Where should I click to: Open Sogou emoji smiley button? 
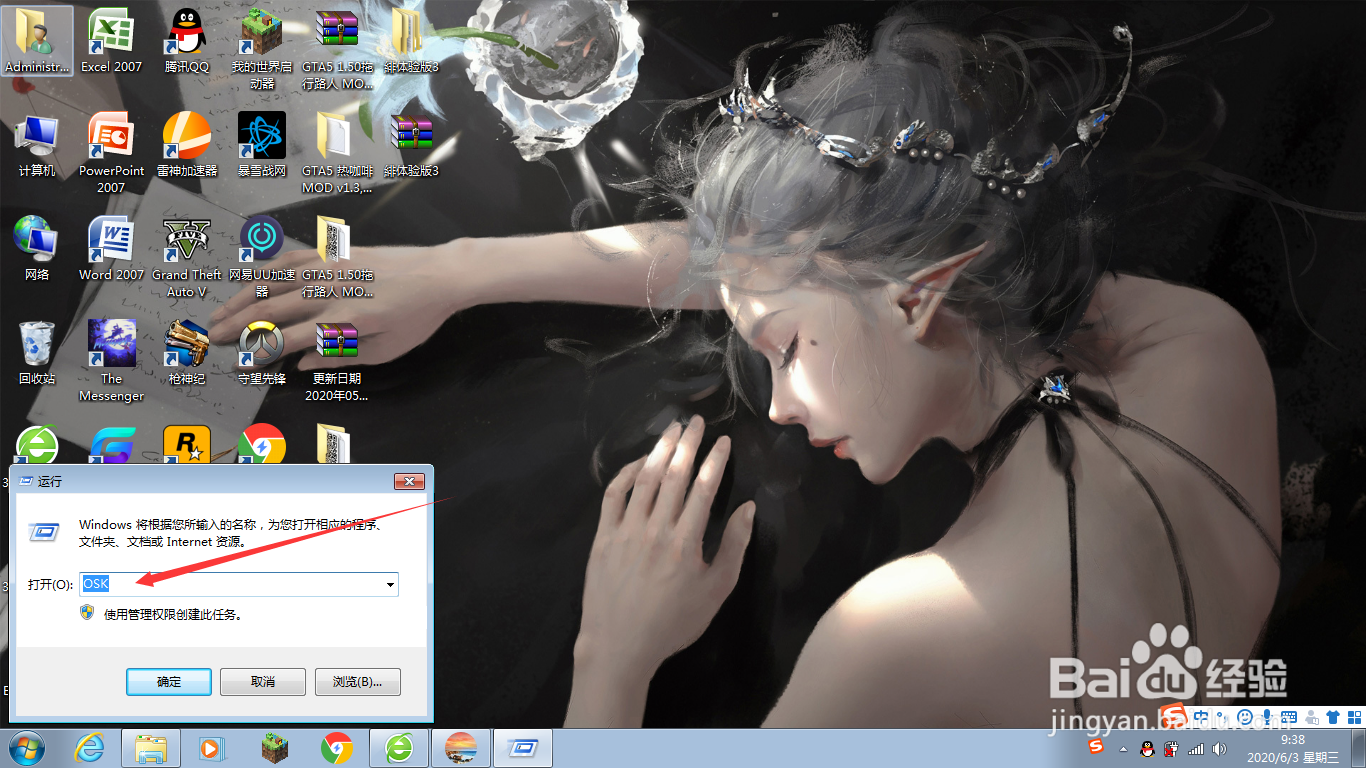click(x=1245, y=717)
